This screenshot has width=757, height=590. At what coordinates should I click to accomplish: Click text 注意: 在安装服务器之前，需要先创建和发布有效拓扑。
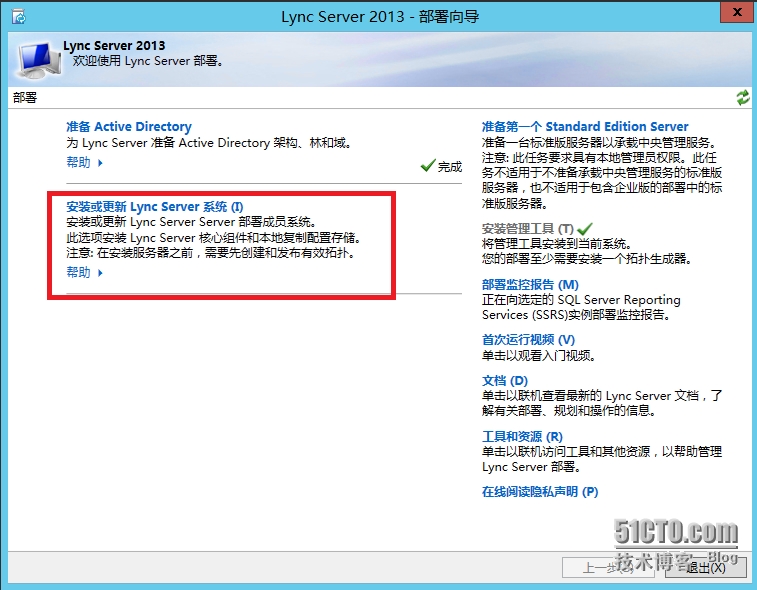[x=211, y=253]
